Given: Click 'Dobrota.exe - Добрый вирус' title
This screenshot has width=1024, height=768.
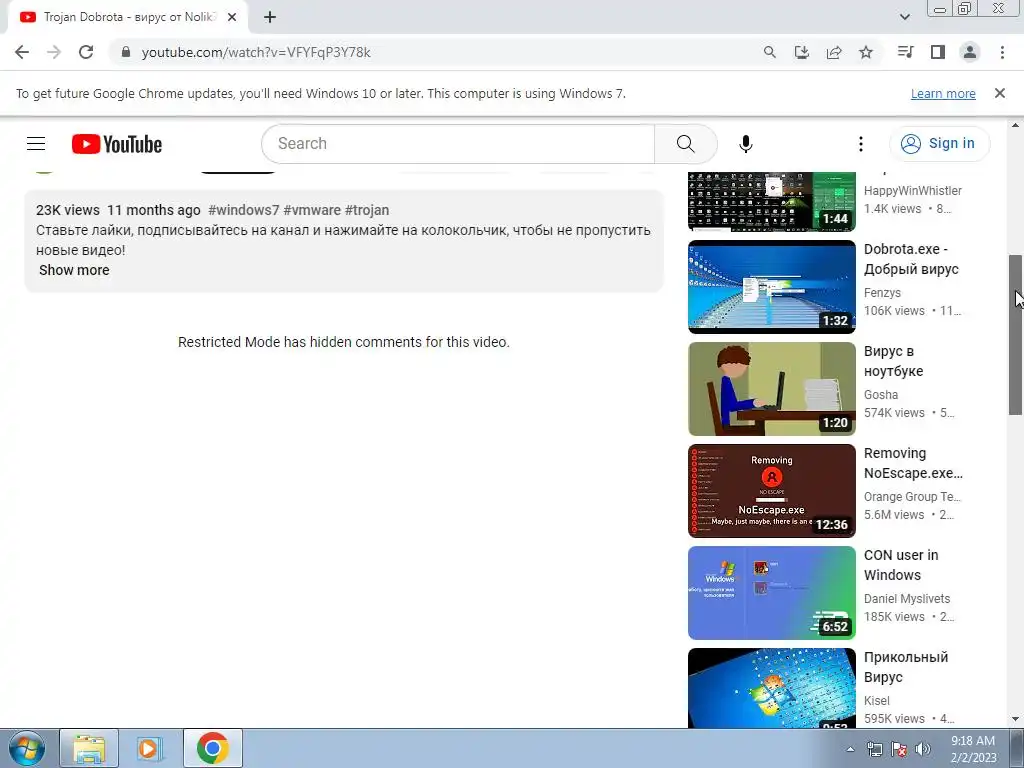Looking at the screenshot, I should point(911,259).
